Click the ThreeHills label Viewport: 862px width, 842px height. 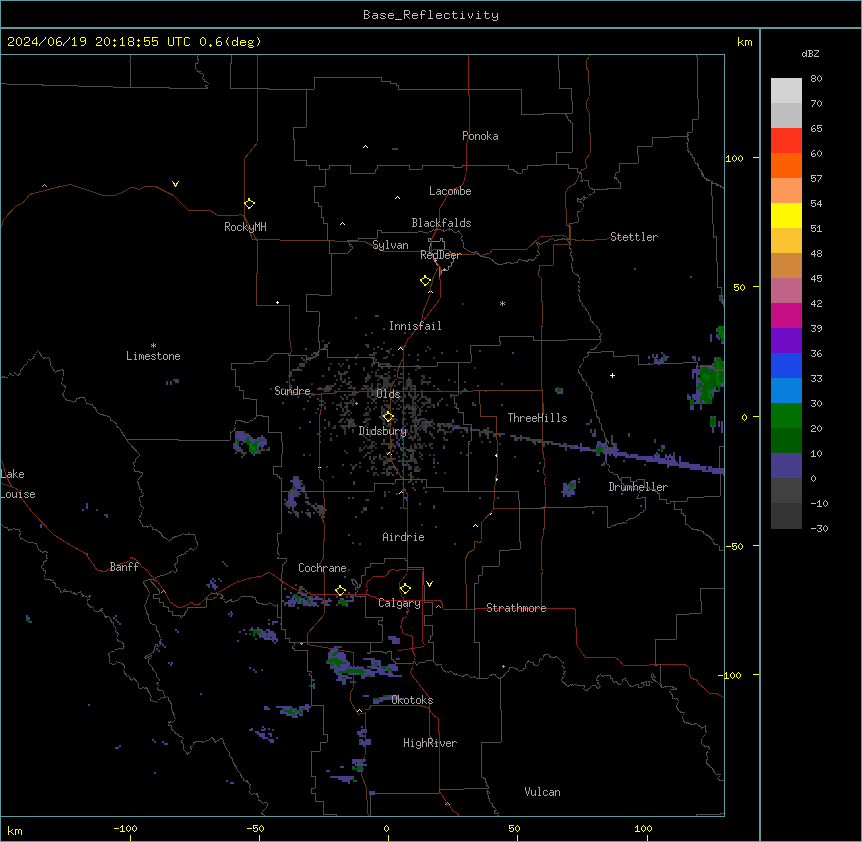click(x=537, y=418)
